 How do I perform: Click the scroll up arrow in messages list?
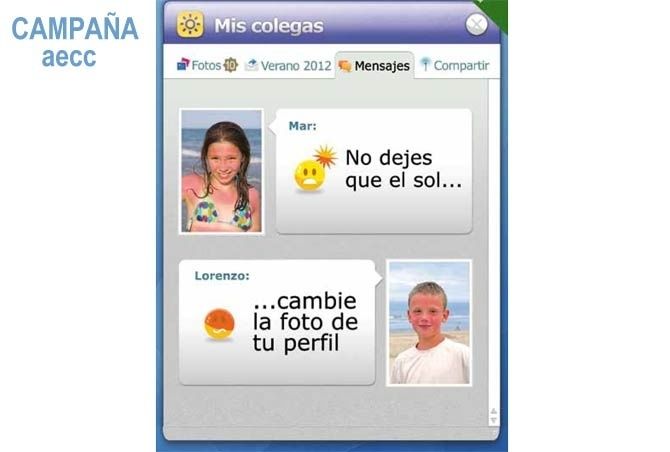(x=494, y=411)
